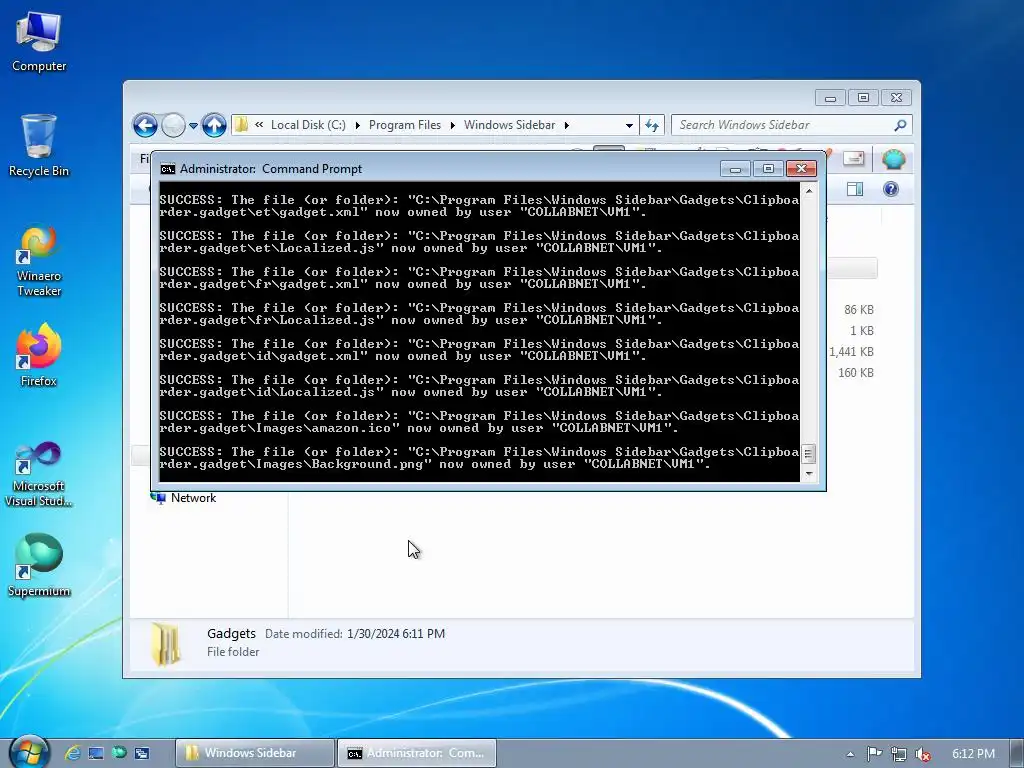Refresh the Windows Sidebar folder view
Screen dimensions: 1024x768
point(652,125)
